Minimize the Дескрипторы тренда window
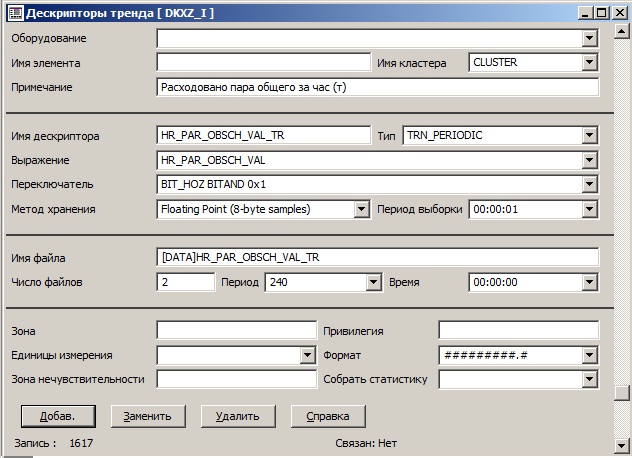632x458 pixels. [x=585, y=13]
